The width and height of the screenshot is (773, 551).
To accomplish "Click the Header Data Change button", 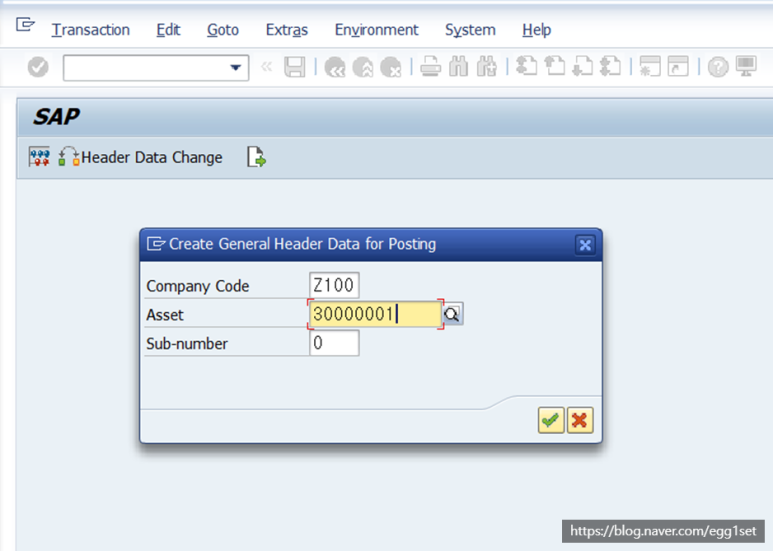I will tap(141, 157).
